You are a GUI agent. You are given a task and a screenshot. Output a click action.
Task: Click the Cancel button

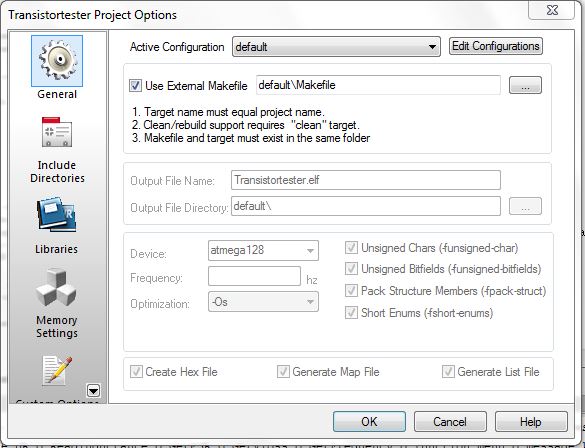click(450, 422)
